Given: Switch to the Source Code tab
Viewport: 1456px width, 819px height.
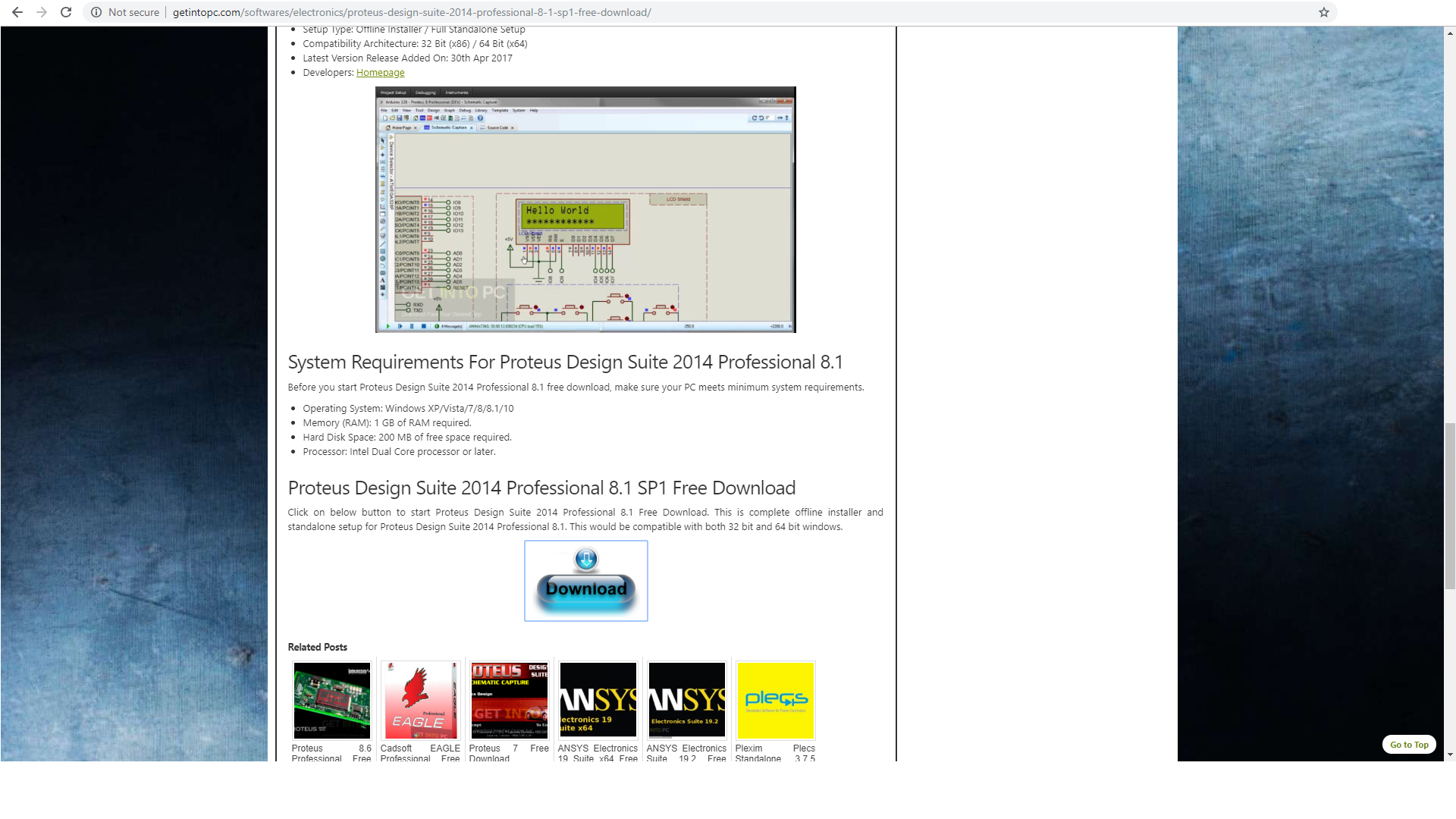Looking at the screenshot, I should click(x=497, y=127).
